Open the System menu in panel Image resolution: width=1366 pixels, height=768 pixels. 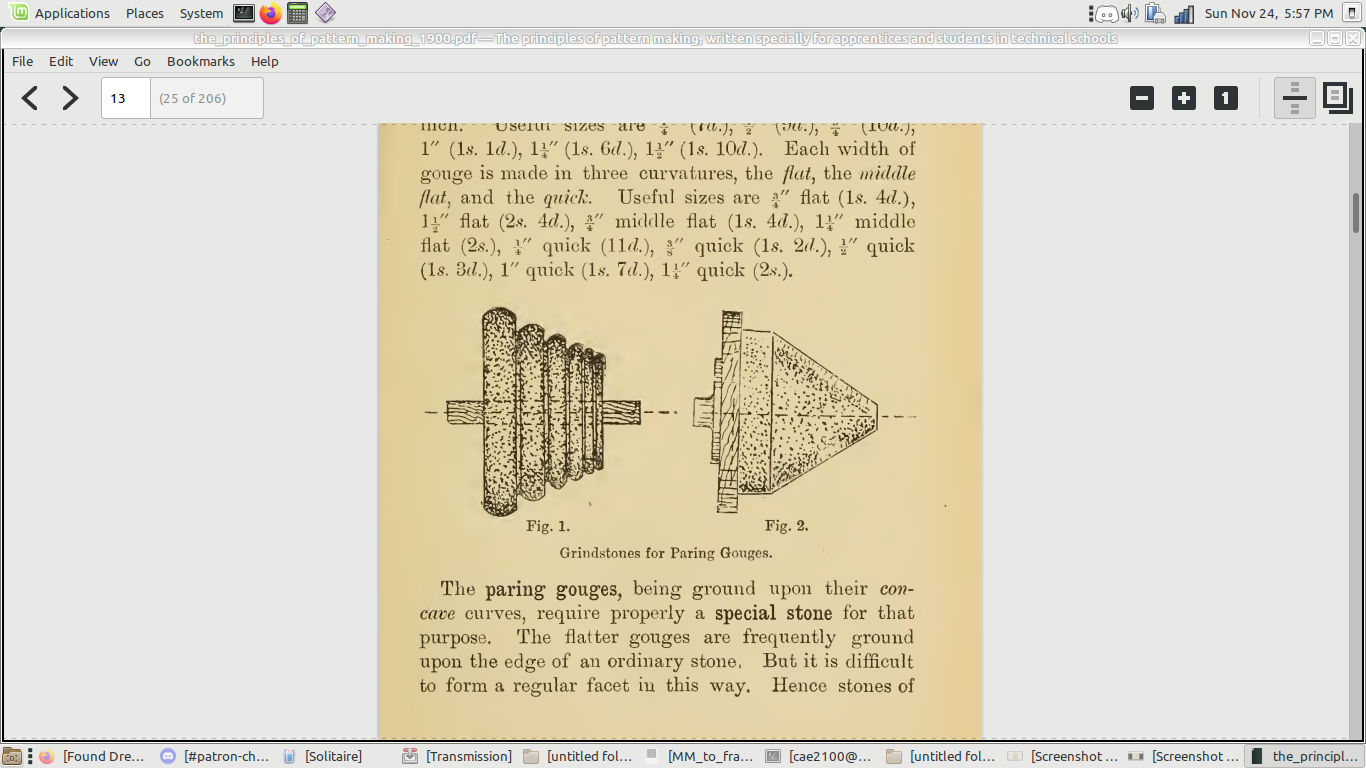tap(201, 13)
